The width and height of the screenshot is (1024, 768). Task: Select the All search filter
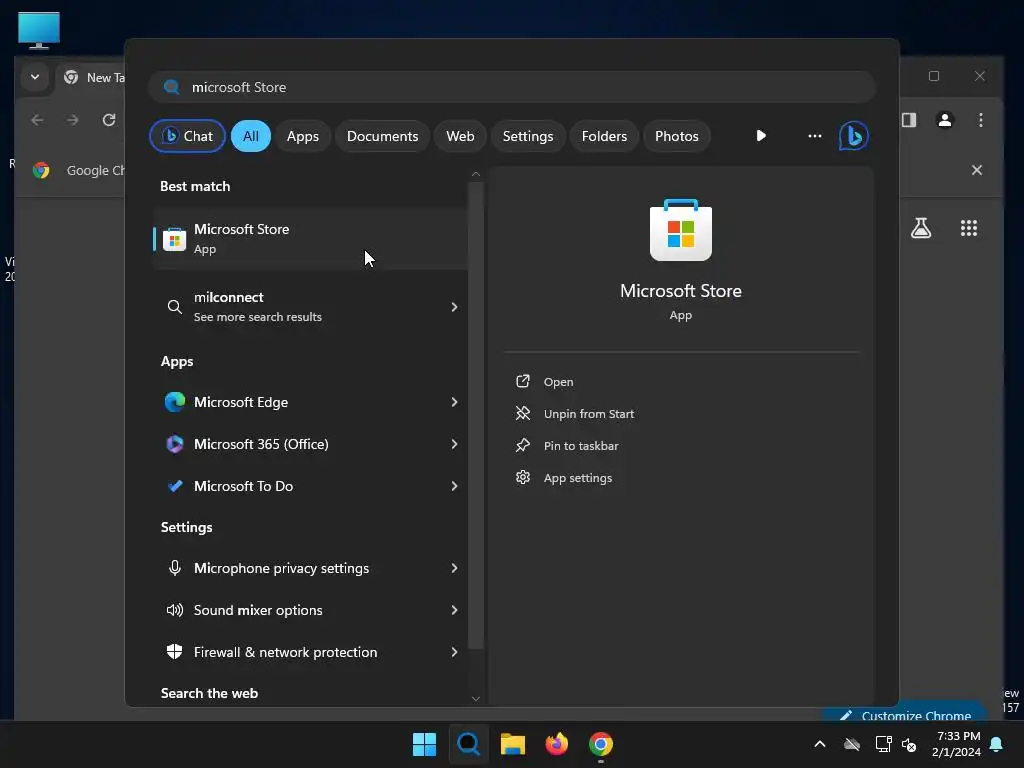[251, 136]
